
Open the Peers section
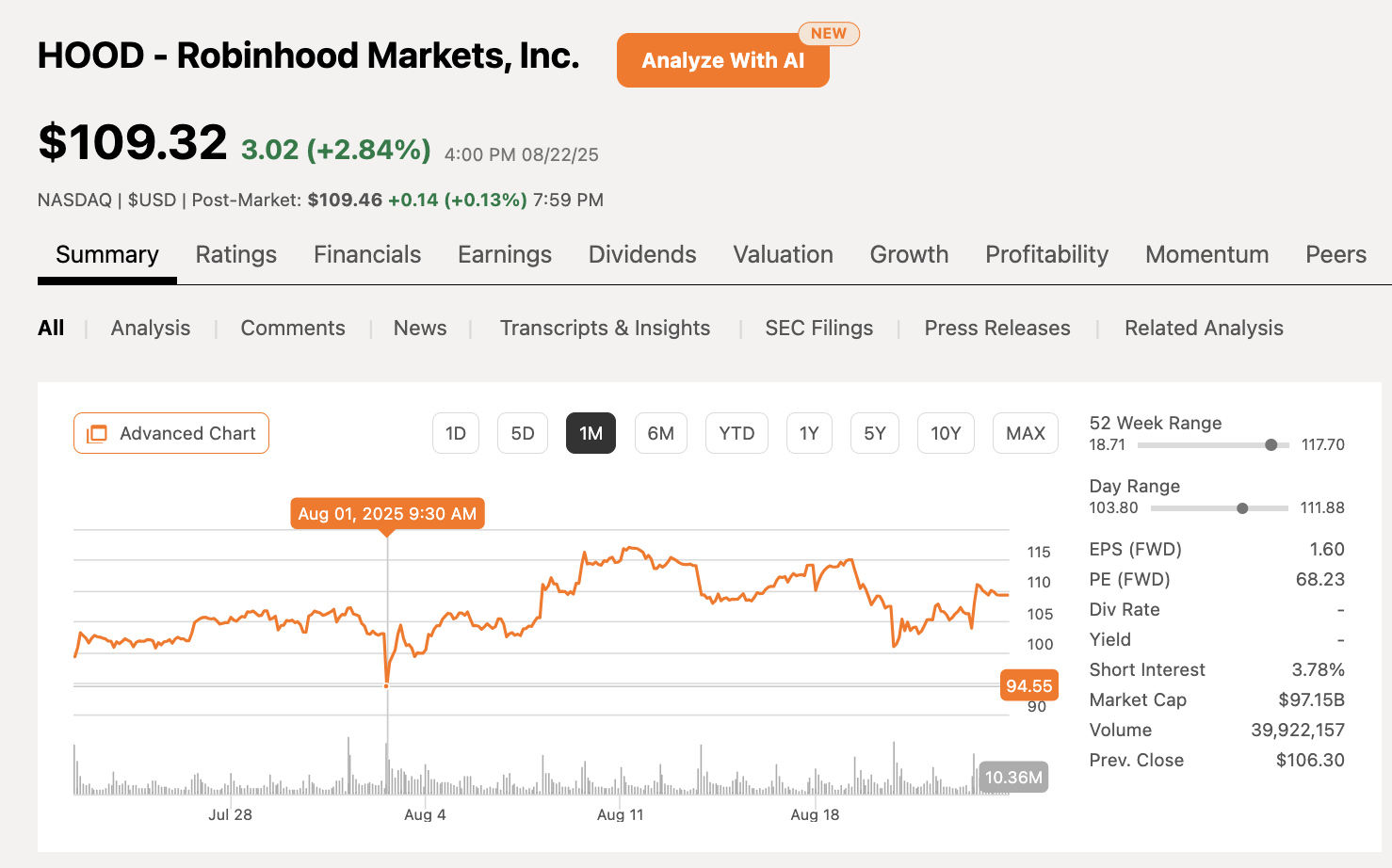coord(1335,254)
